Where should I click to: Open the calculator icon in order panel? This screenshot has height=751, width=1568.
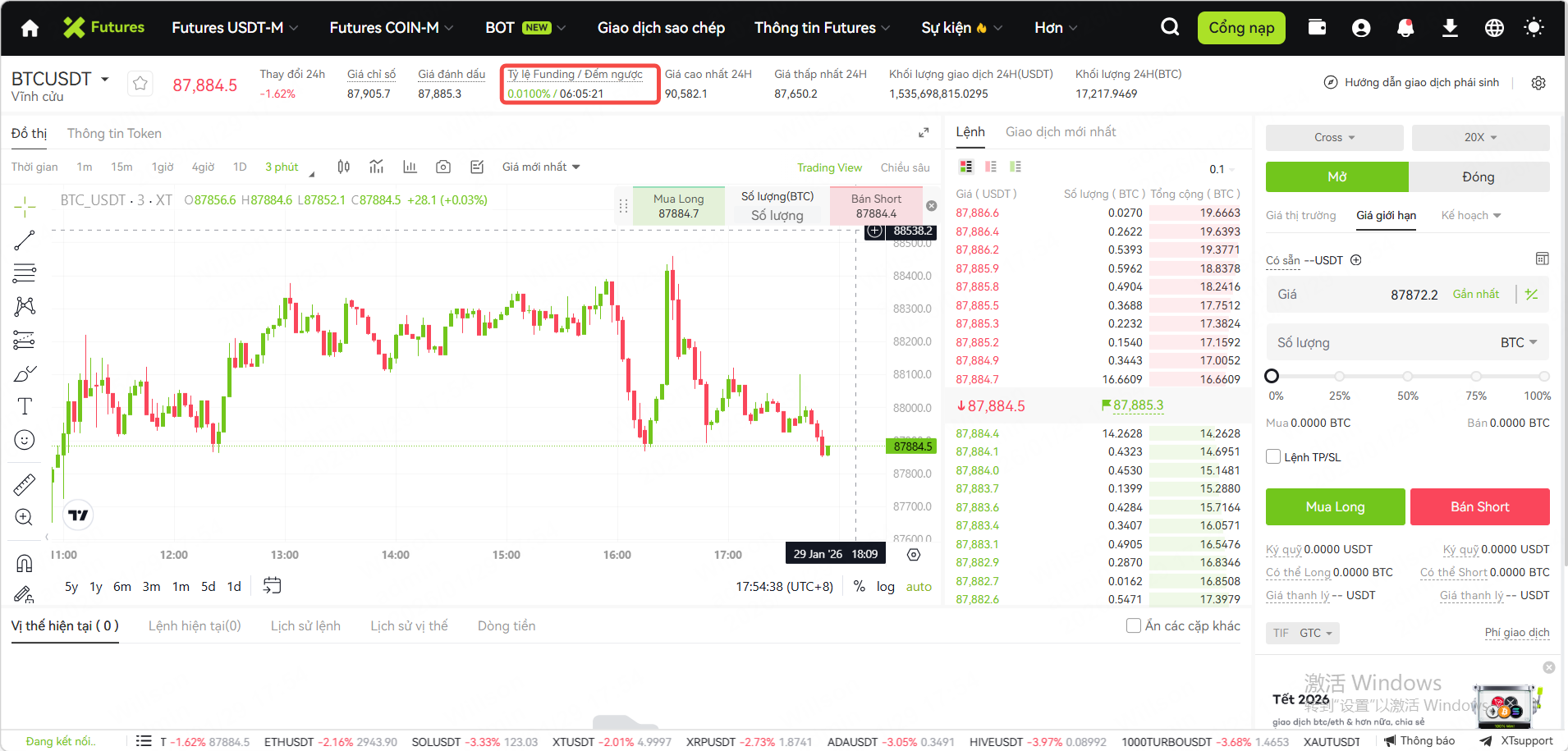[x=1542, y=259]
